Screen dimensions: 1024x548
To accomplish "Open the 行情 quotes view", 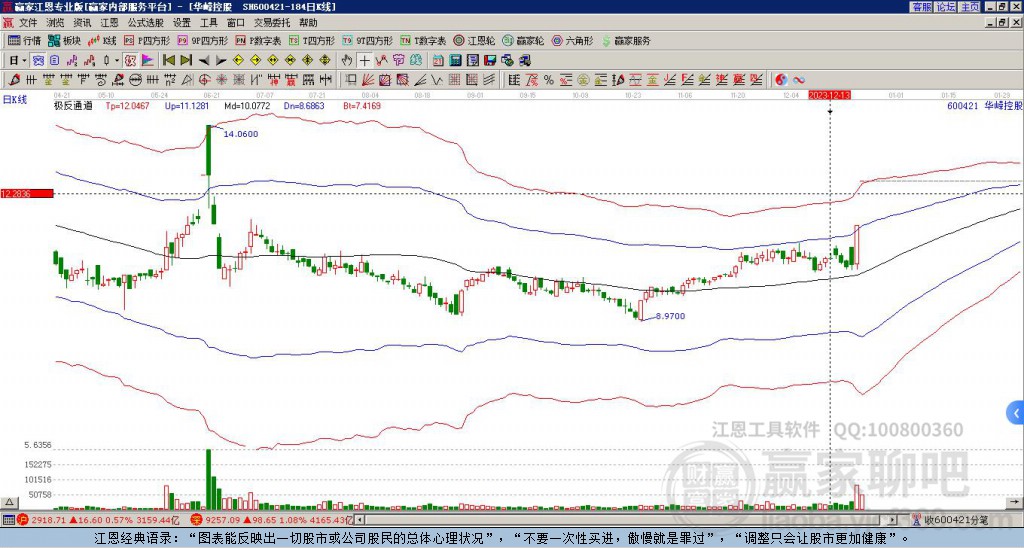I will click(x=24, y=40).
